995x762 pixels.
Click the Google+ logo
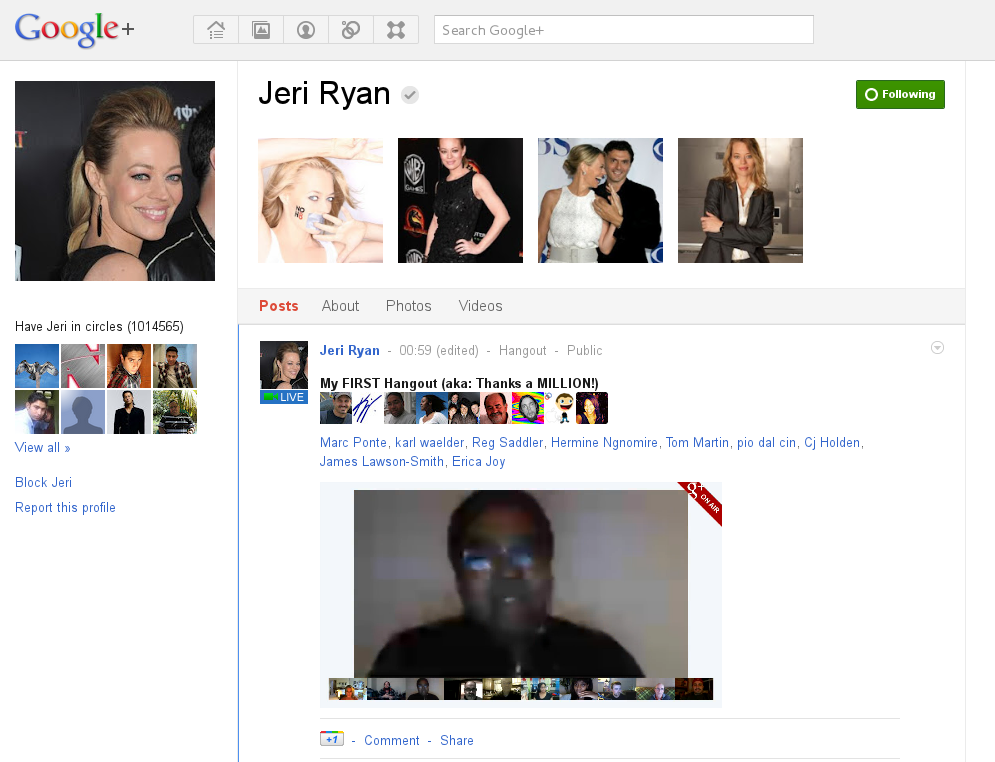[74, 30]
